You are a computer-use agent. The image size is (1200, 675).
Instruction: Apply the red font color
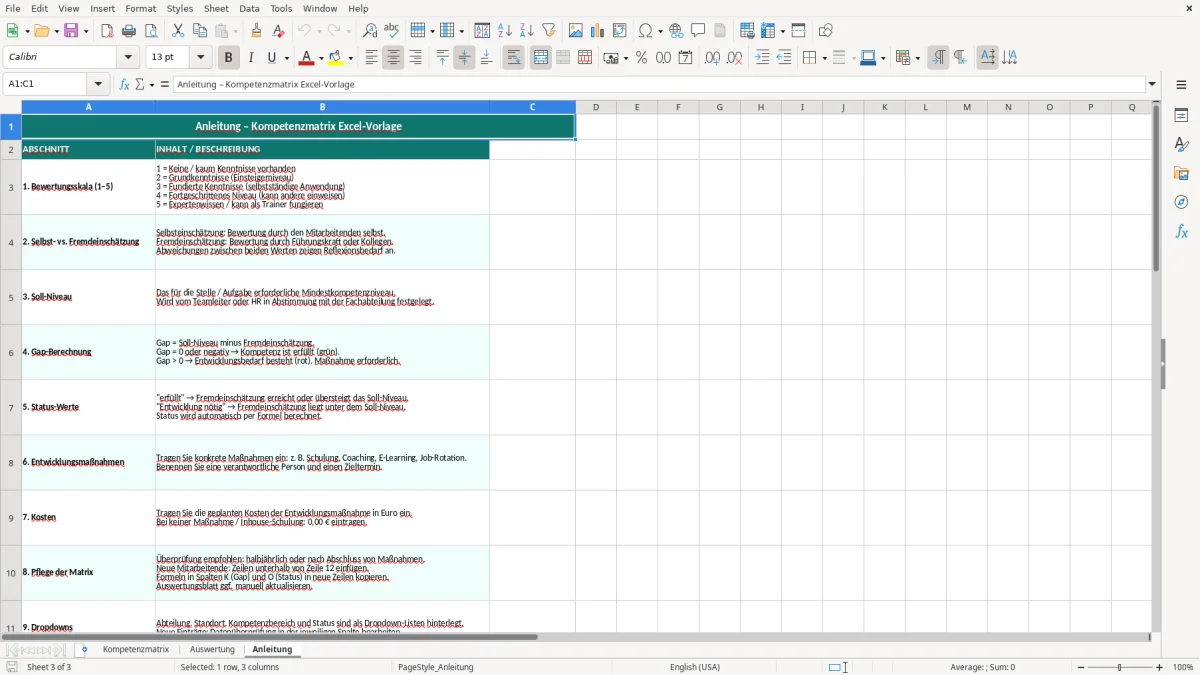pos(307,58)
